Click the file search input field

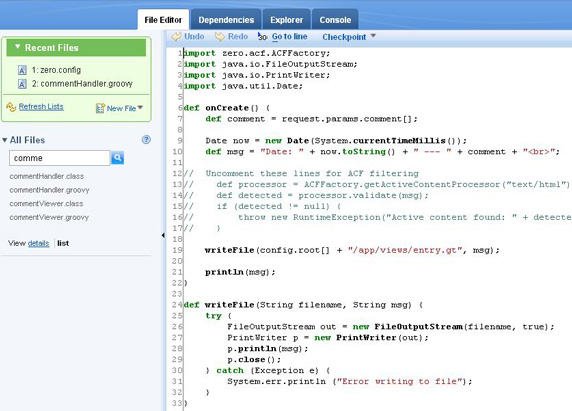59,158
